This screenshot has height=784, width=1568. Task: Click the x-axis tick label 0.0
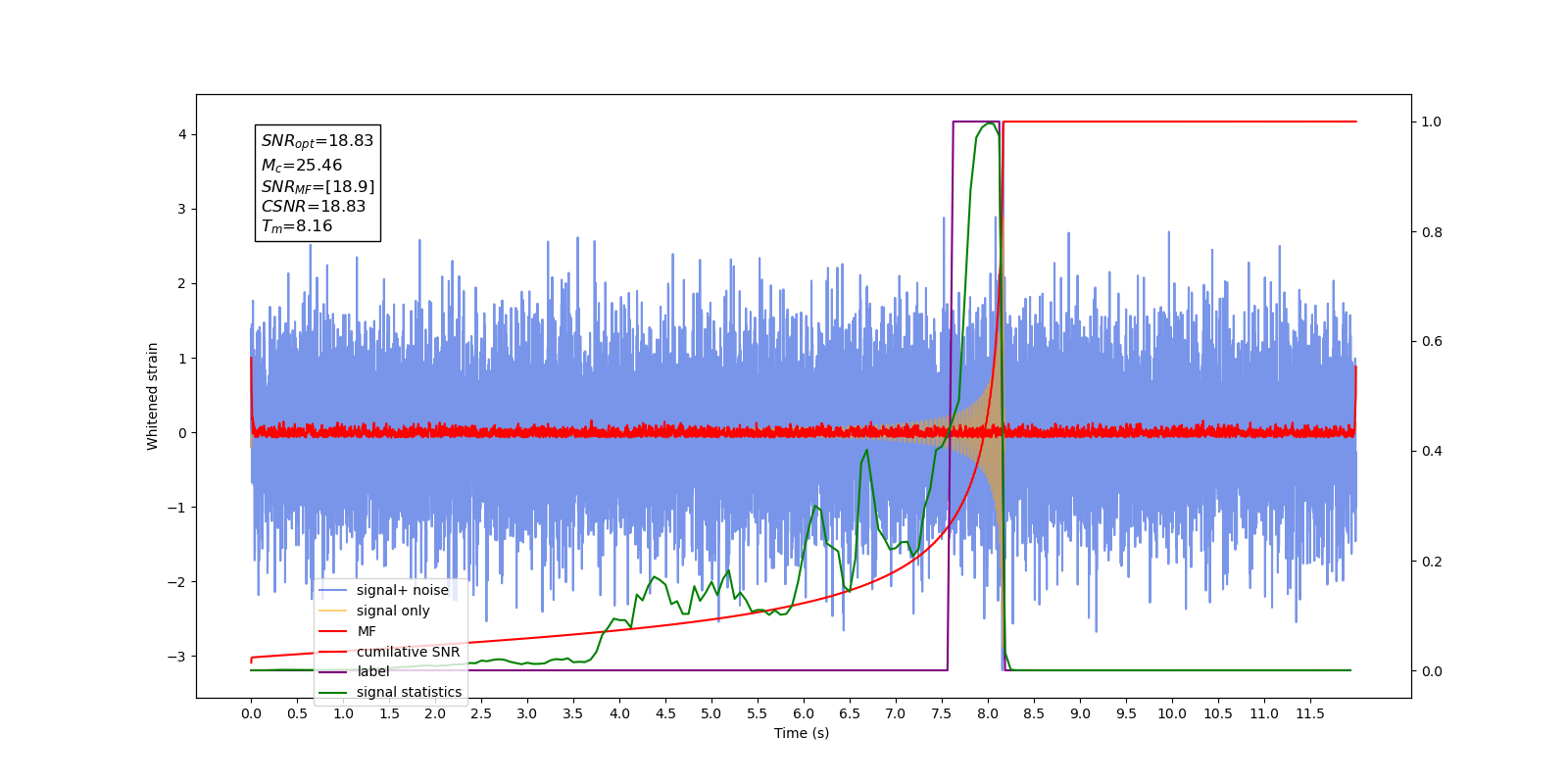click(251, 713)
